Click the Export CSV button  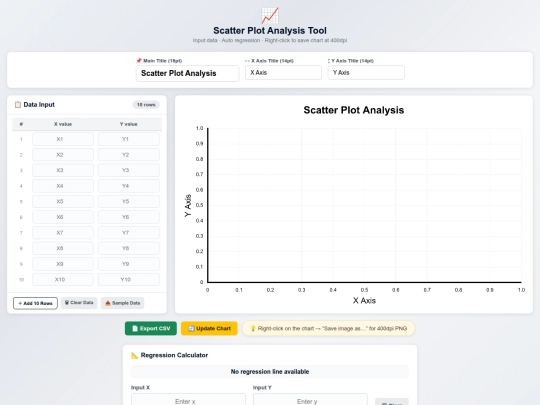click(150, 329)
